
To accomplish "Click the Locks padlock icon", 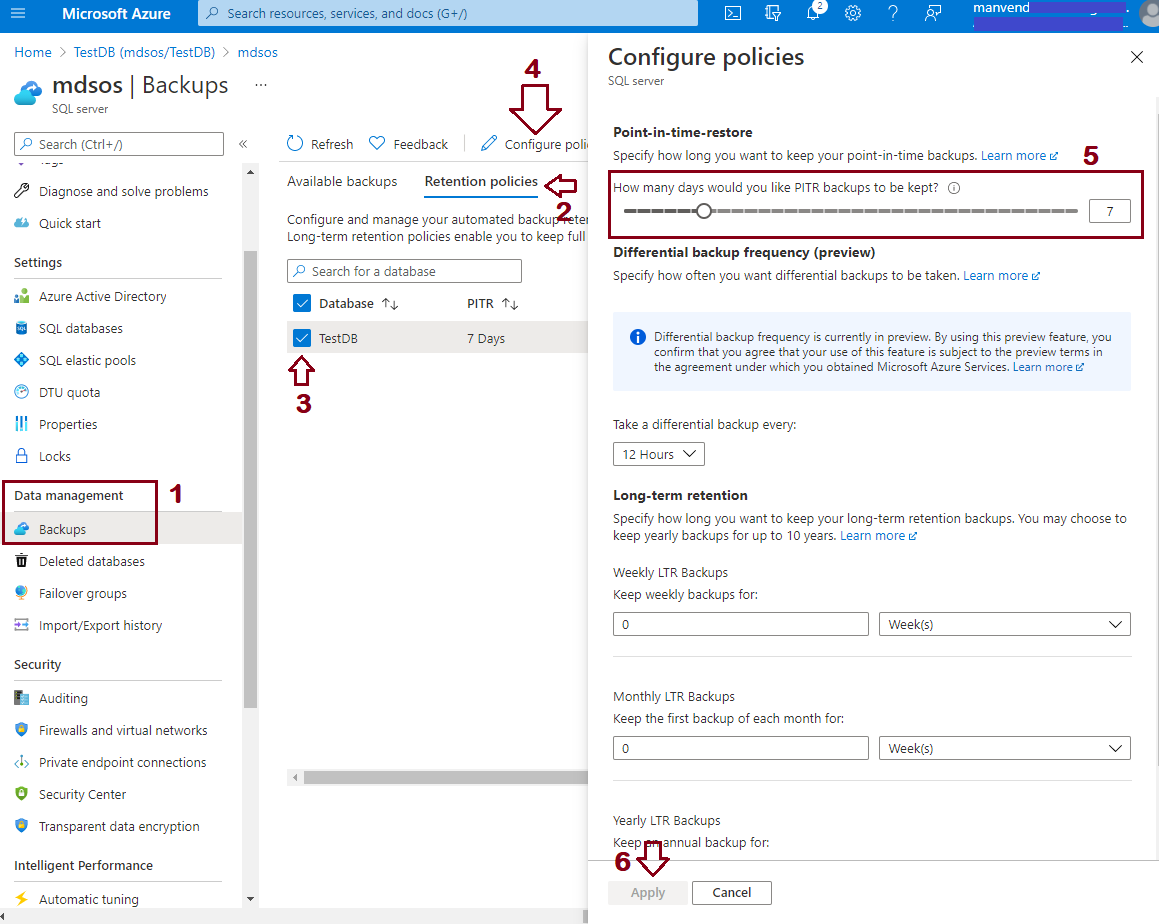I will click(22, 455).
